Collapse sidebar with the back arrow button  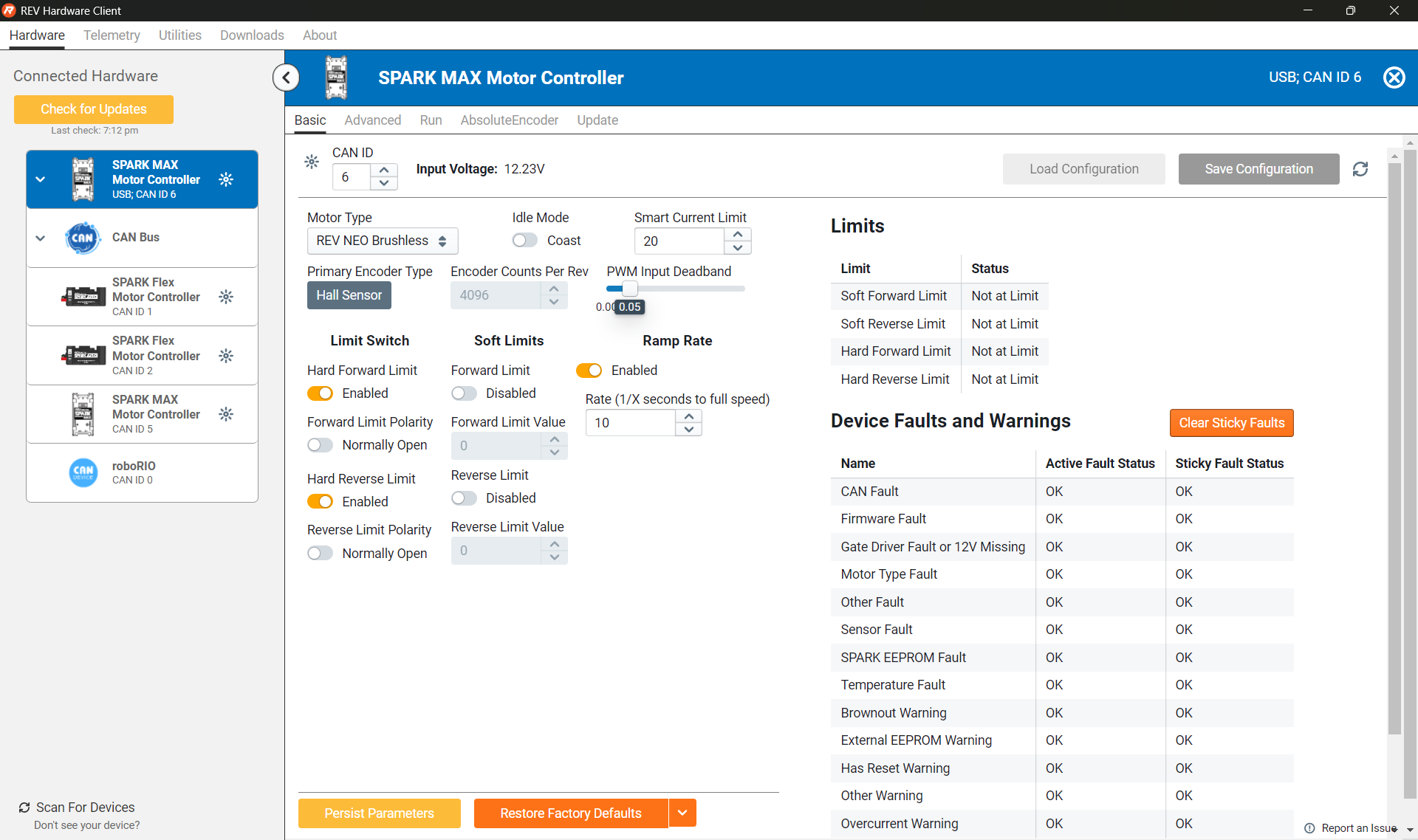point(286,78)
